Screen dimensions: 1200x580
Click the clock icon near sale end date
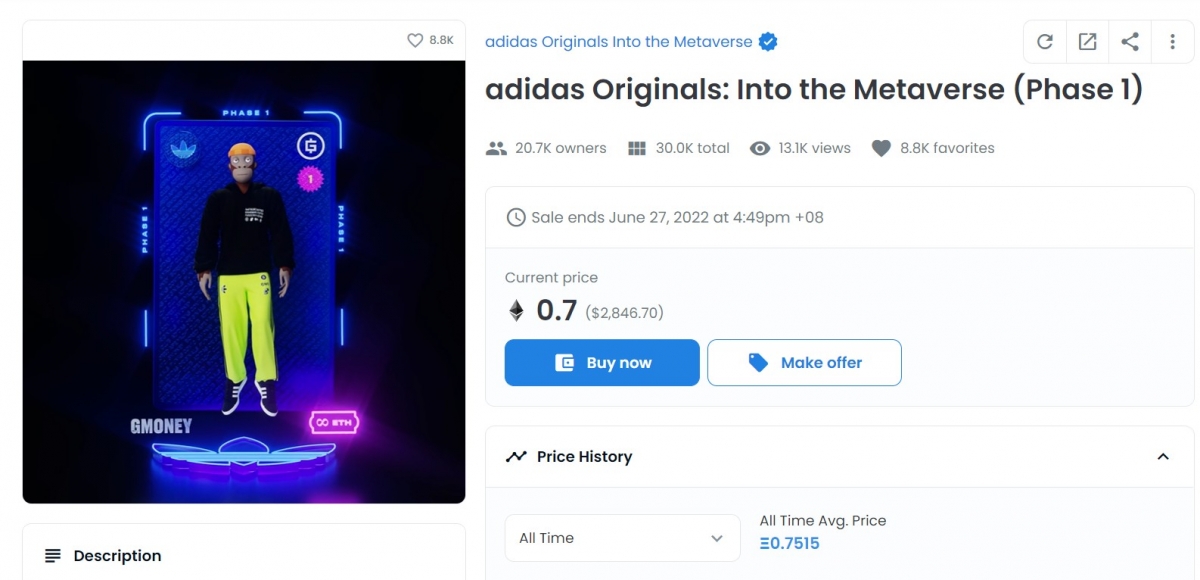(514, 217)
